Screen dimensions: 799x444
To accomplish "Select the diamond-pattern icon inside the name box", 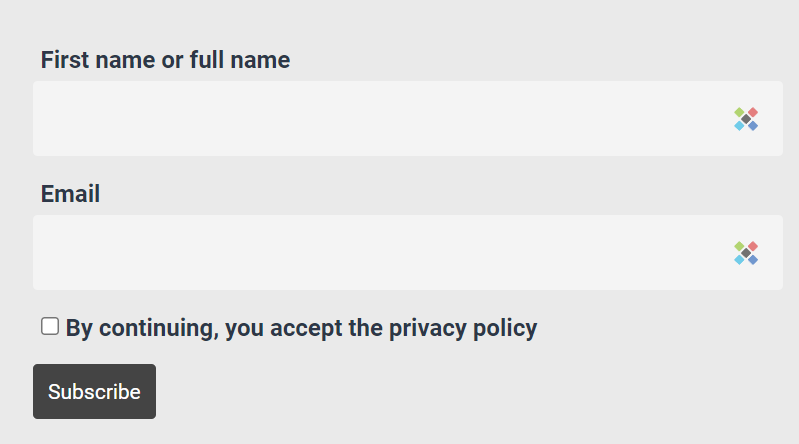I will click(746, 119).
